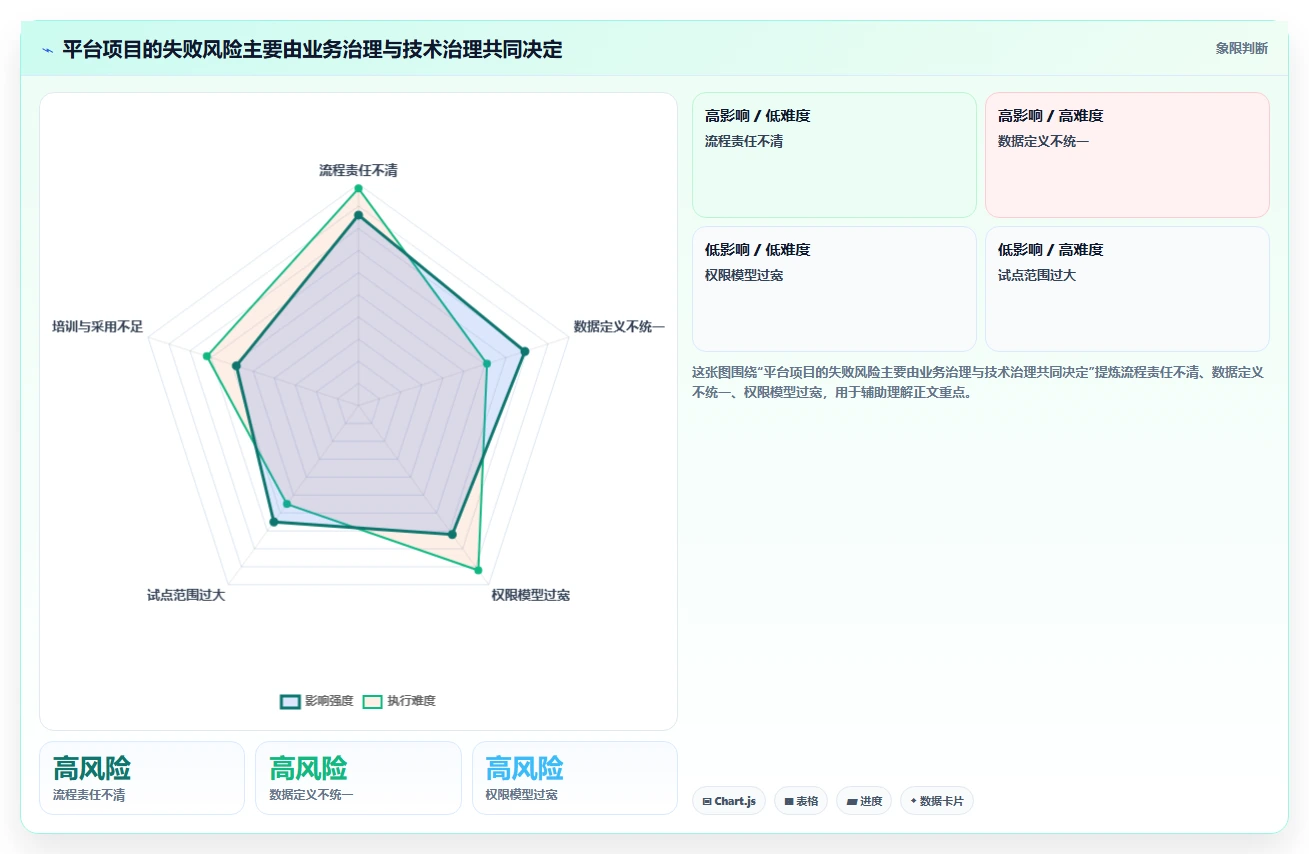
Task: Open the 高影响 / 高难度 quadrant card
Action: (x=1127, y=155)
